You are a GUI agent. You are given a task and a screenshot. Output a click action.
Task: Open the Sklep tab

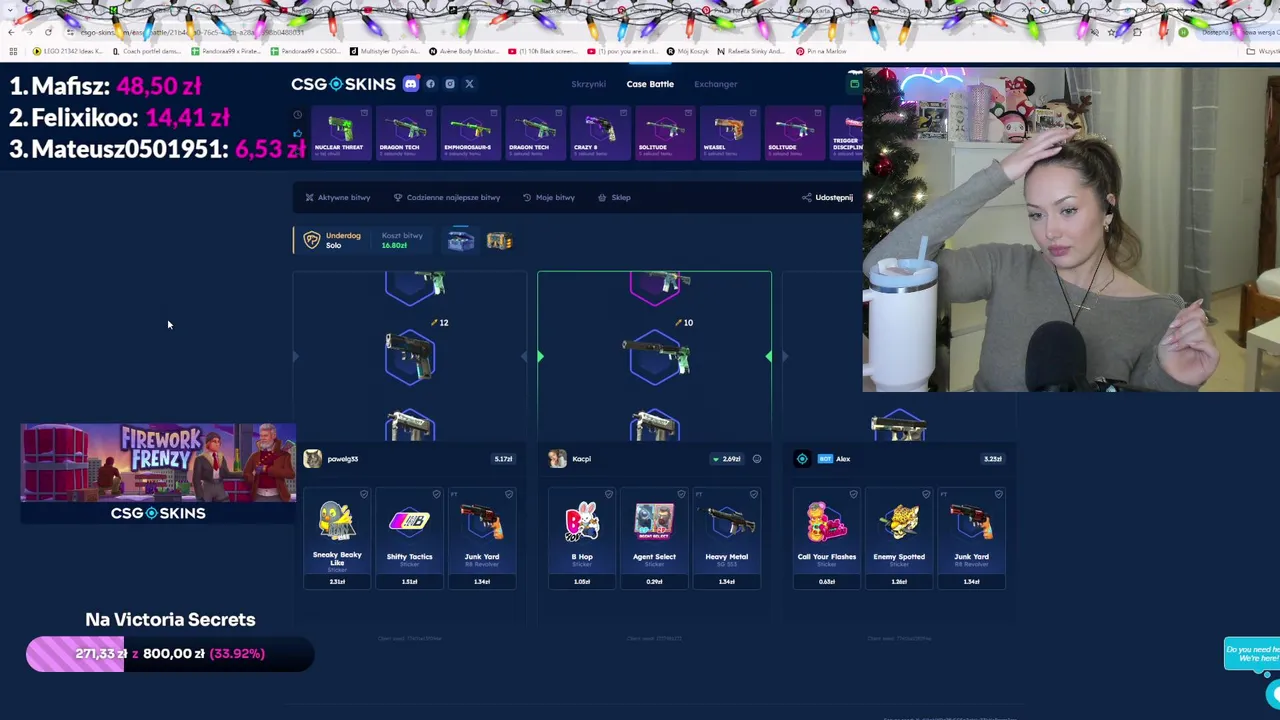614,197
